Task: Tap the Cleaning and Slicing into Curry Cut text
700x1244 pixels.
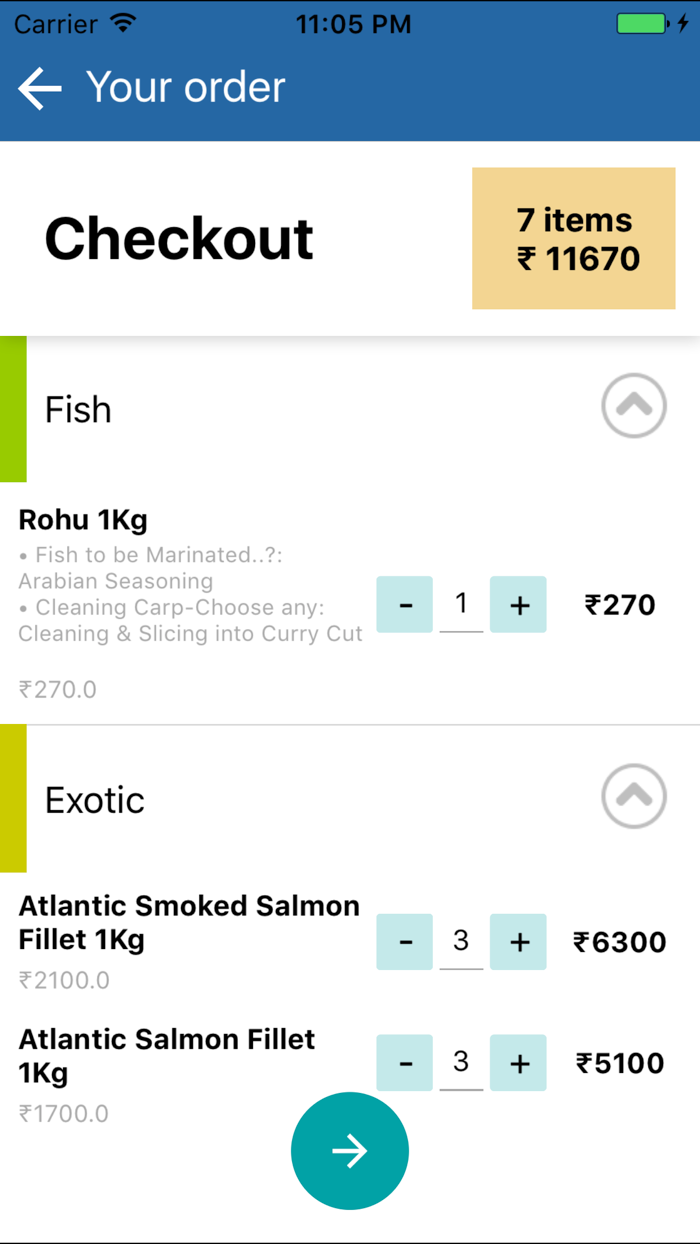Action: point(190,634)
